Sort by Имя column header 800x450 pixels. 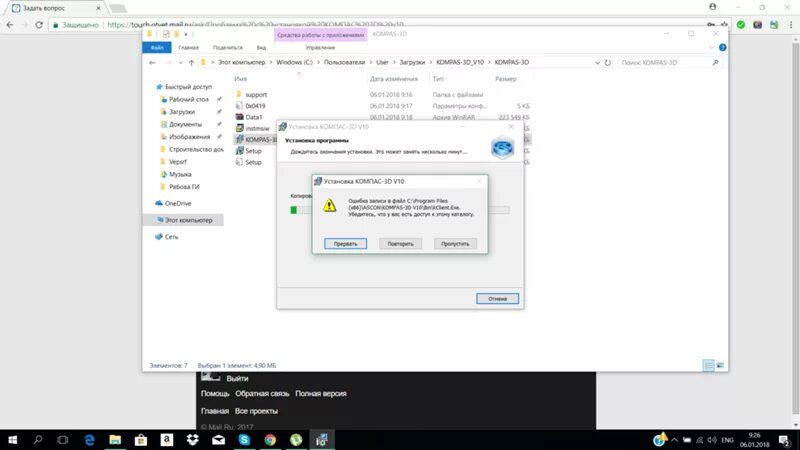click(241, 79)
